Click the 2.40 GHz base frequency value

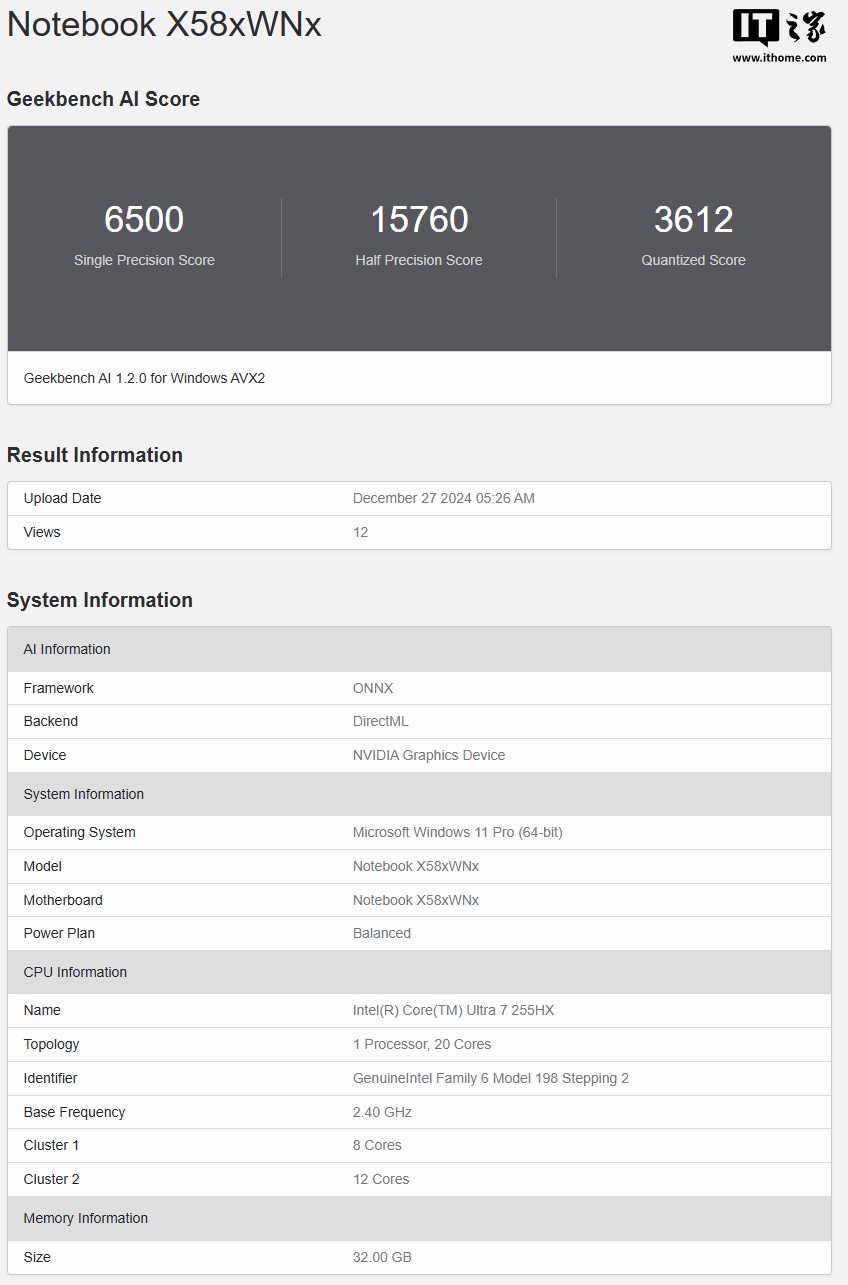click(382, 1112)
